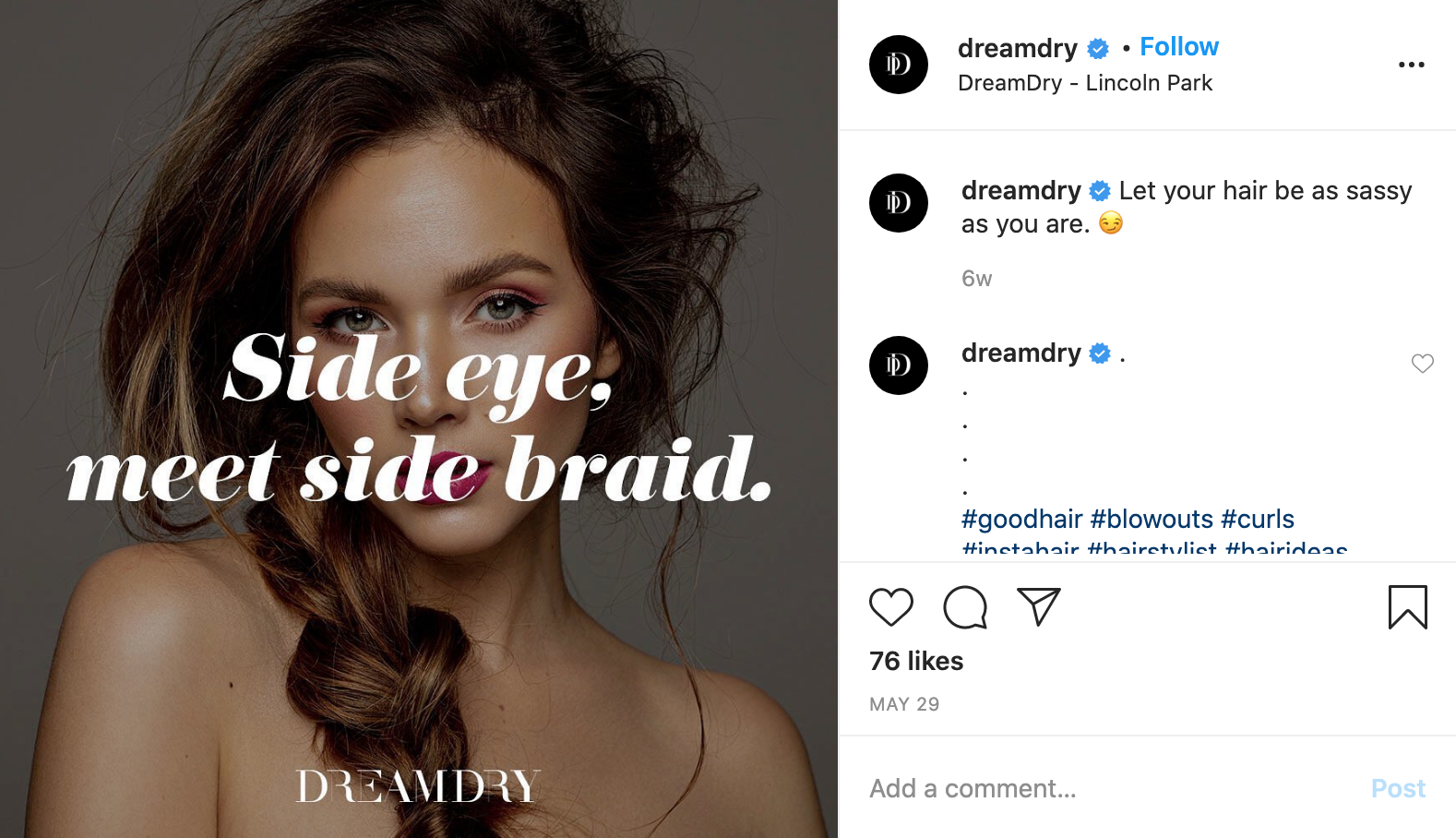Image resolution: width=1456 pixels, height=838 pixels.
Task: Like the dreamdry hashtag comment
Action: [1423, 364]
